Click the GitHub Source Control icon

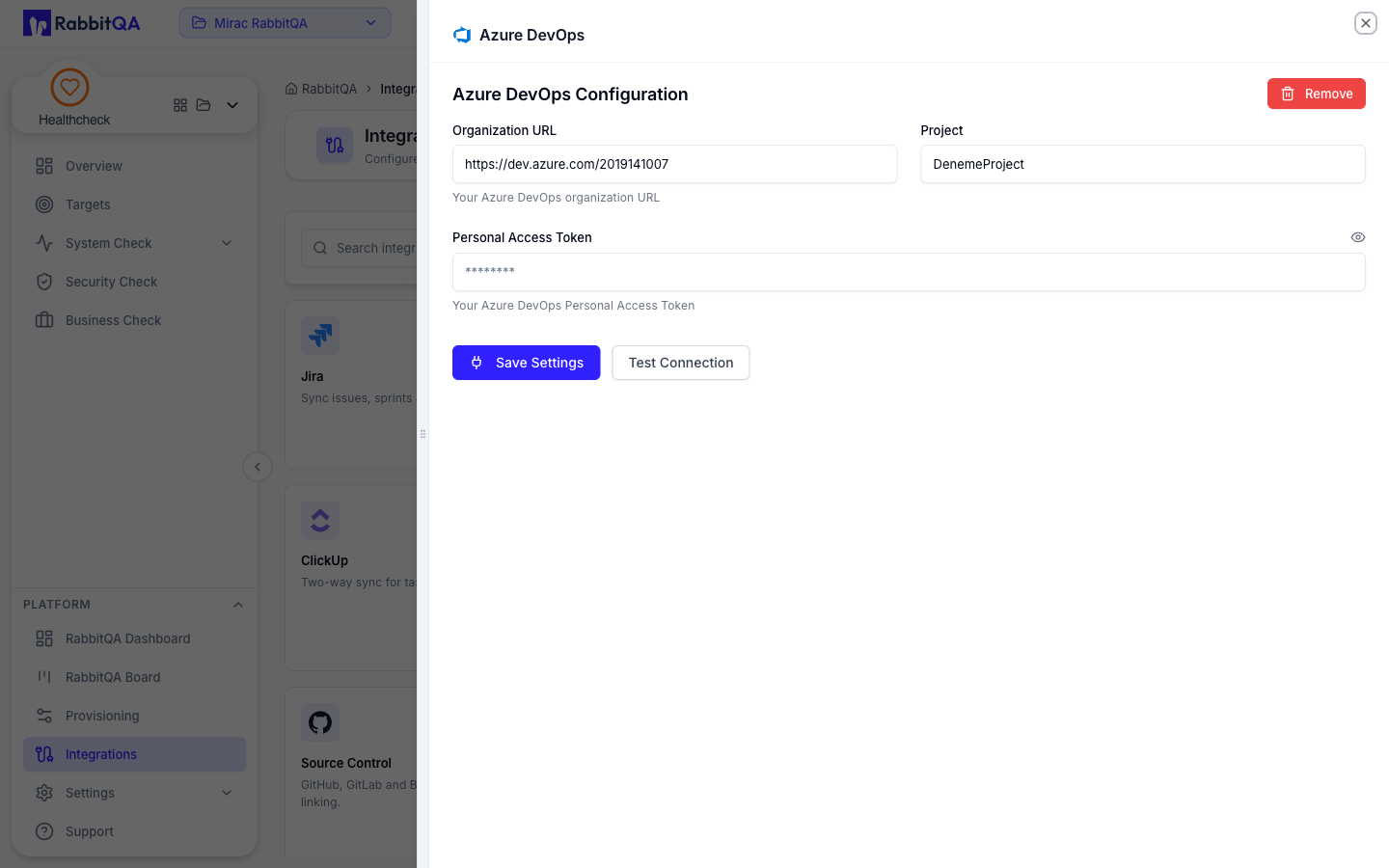[320, 722]
